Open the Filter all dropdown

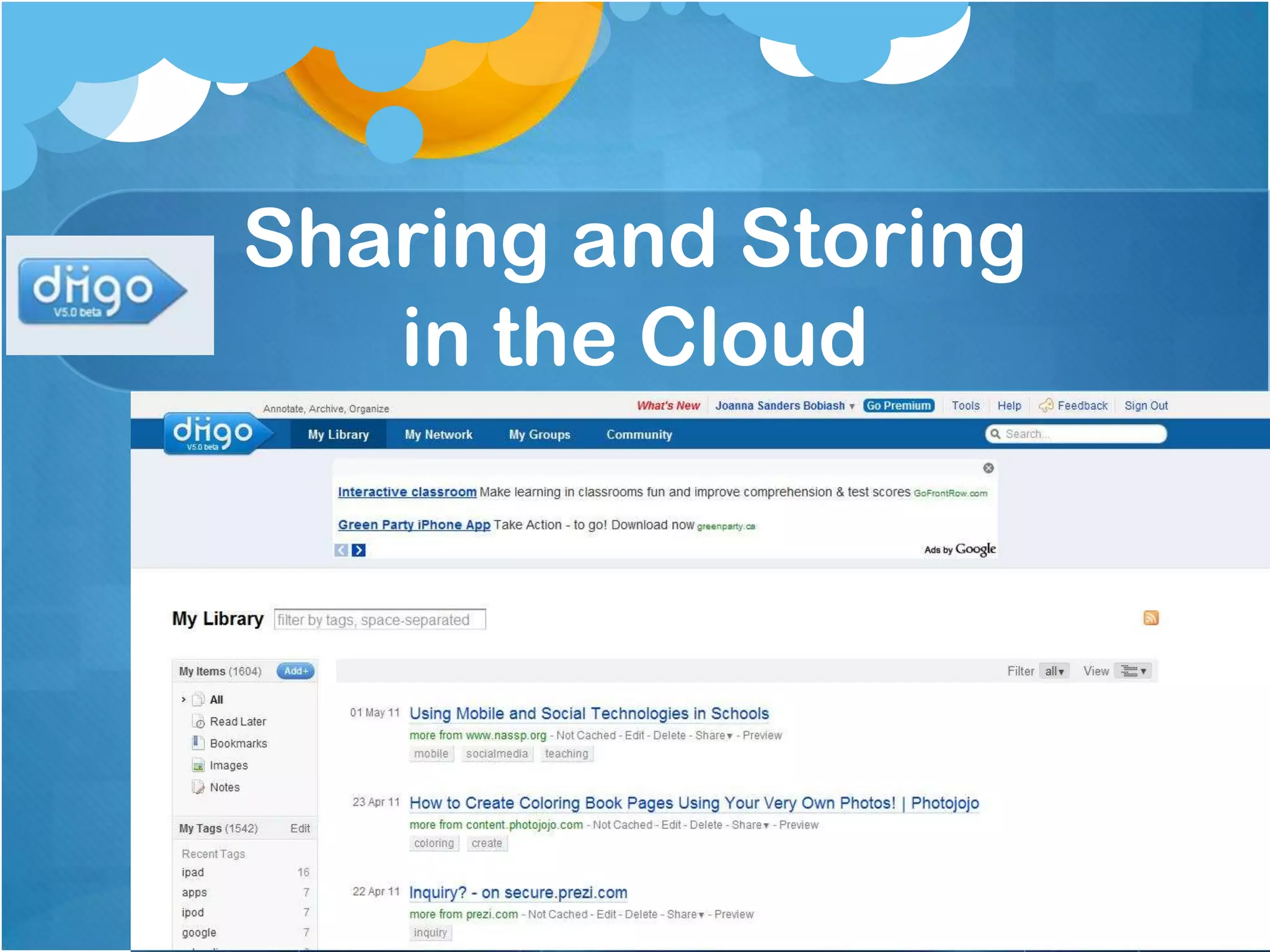click(1054, 671)
